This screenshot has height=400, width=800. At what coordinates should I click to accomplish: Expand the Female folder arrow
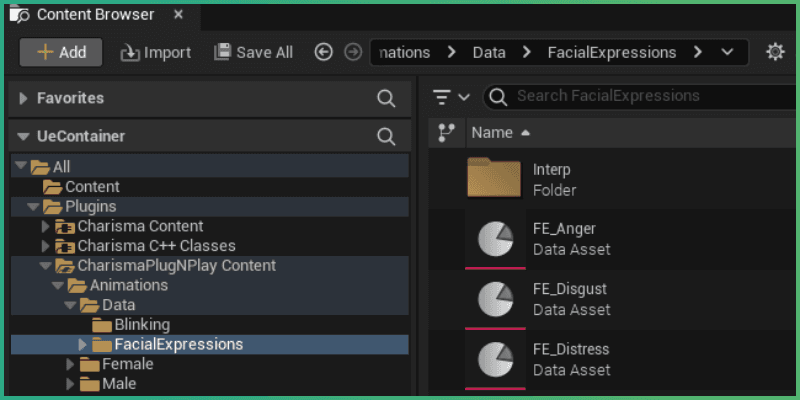click(70, 364)
